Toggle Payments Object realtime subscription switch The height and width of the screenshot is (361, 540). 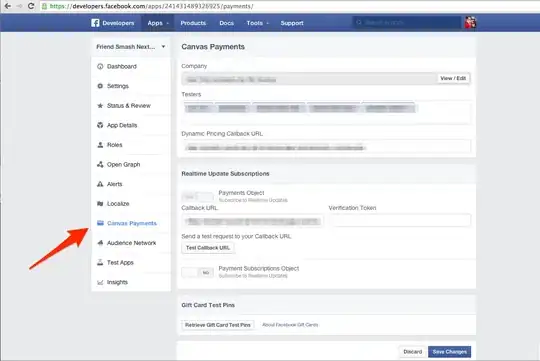click(197, 197)
